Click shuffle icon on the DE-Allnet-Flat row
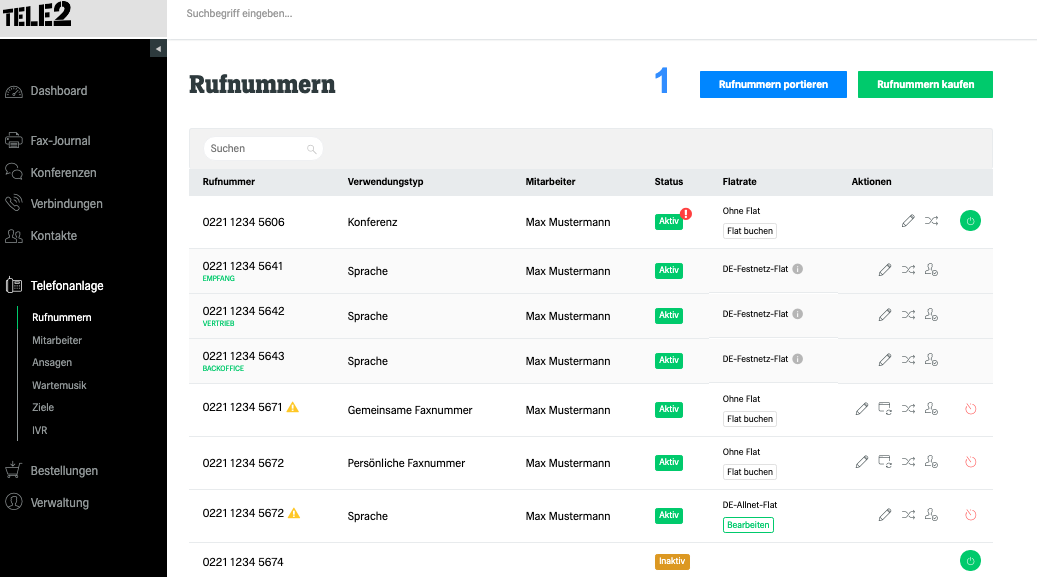 [x=908, y=515]
